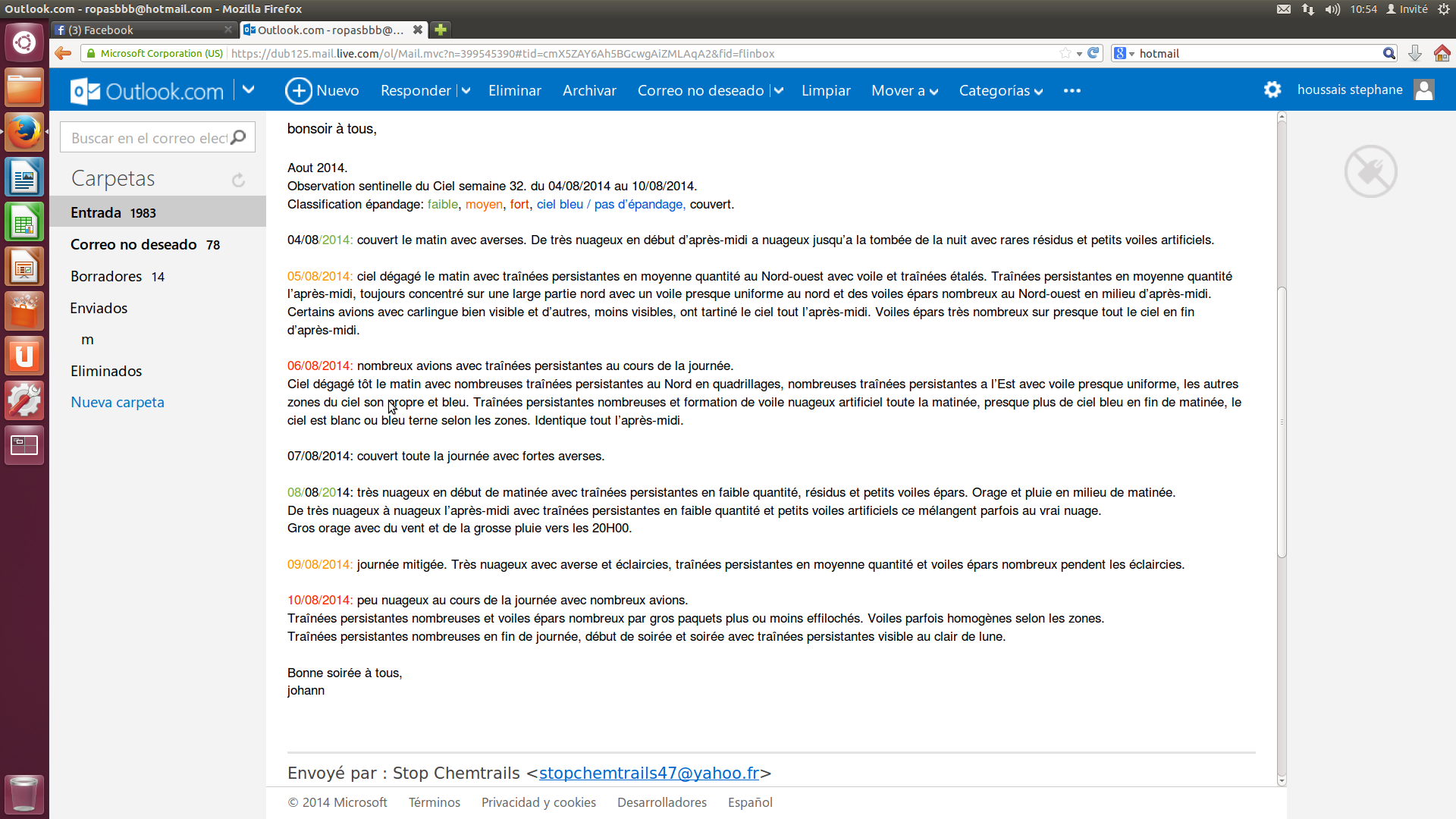Open System Settings wrench icon in dock
The image size is (1456, 819).
click(x=24, y=401)
